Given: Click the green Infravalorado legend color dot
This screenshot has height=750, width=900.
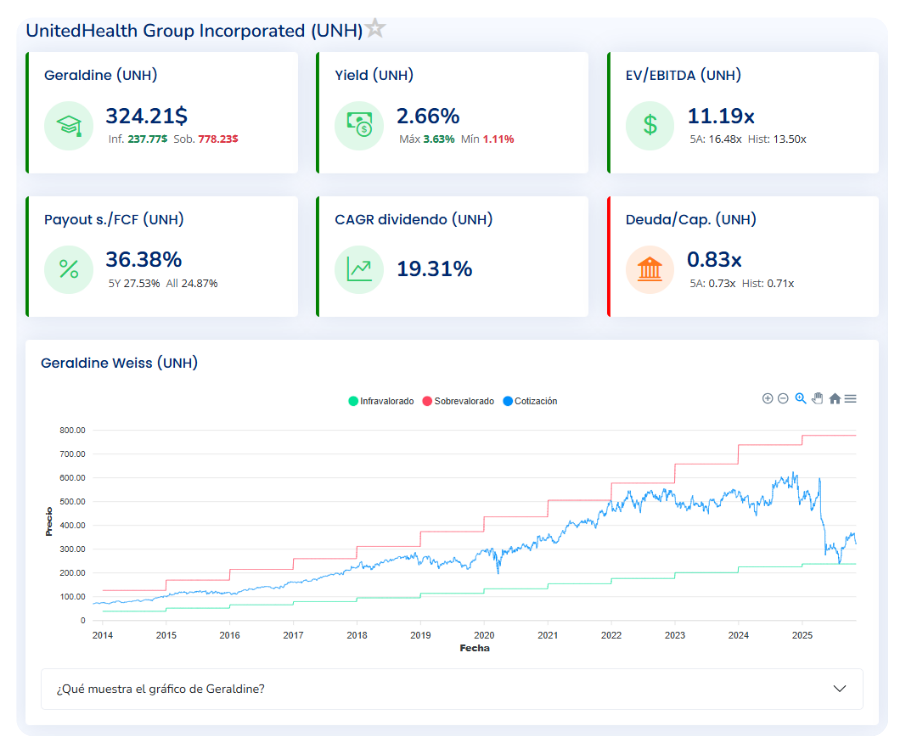Looking at the screenshot, I should click(353, 401).
